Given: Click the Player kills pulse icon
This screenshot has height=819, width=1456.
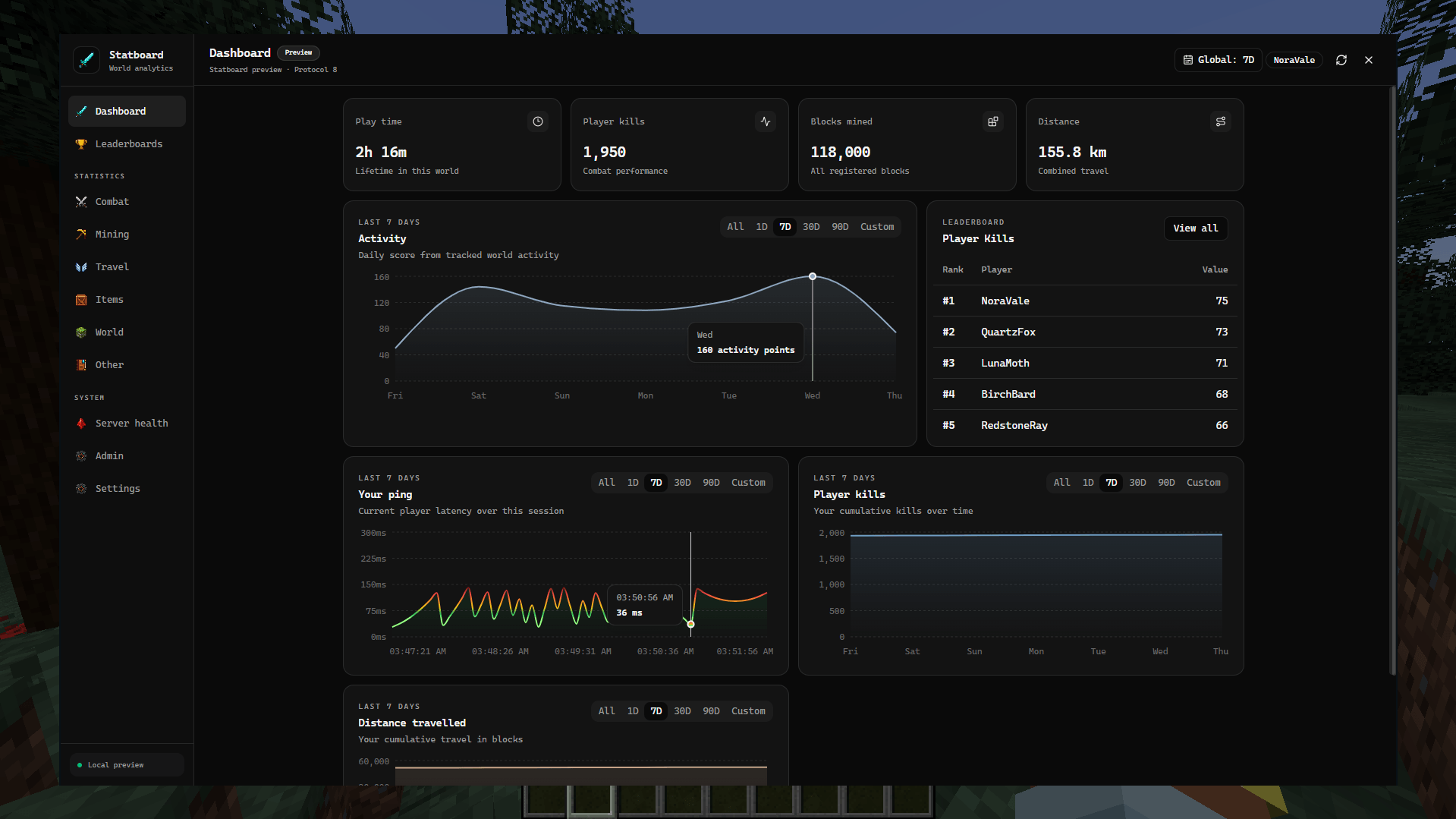Looking at the screenshot, I should [766, 121].
